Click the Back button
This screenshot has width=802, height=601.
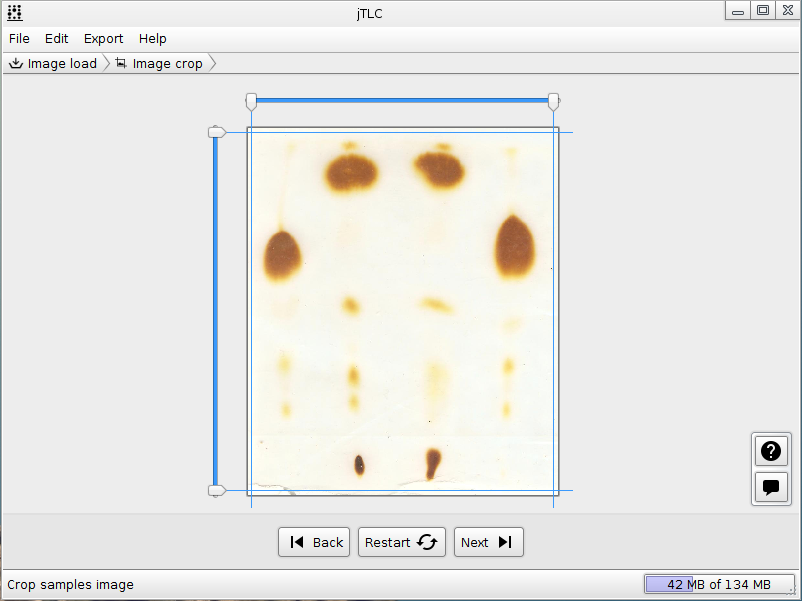[x=314, y=542]
